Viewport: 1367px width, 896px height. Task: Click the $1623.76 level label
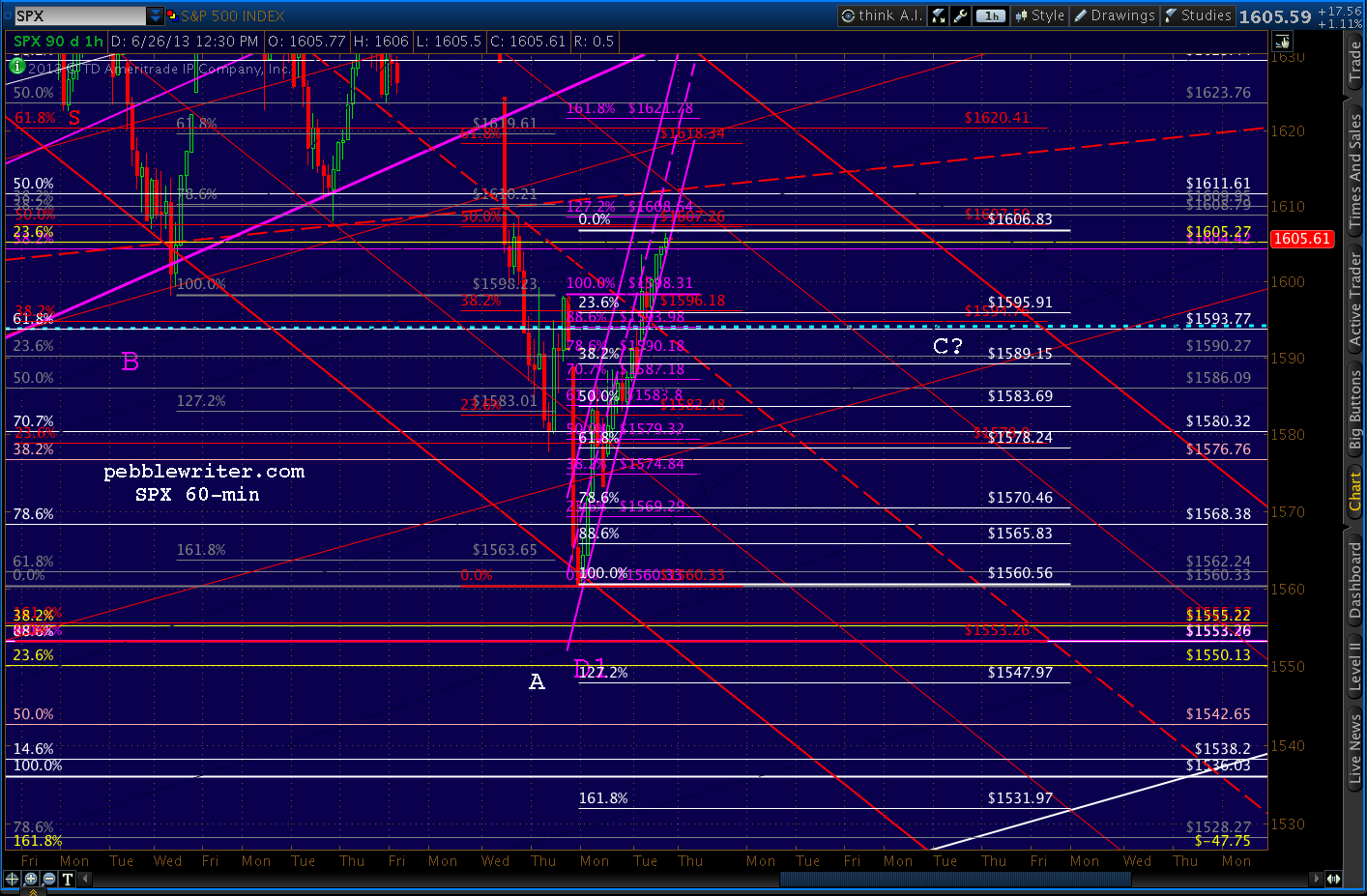point(1218,93)
